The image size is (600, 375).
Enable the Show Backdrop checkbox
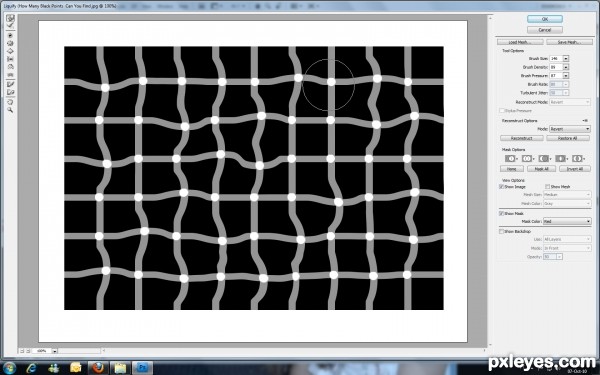(501, 232)
